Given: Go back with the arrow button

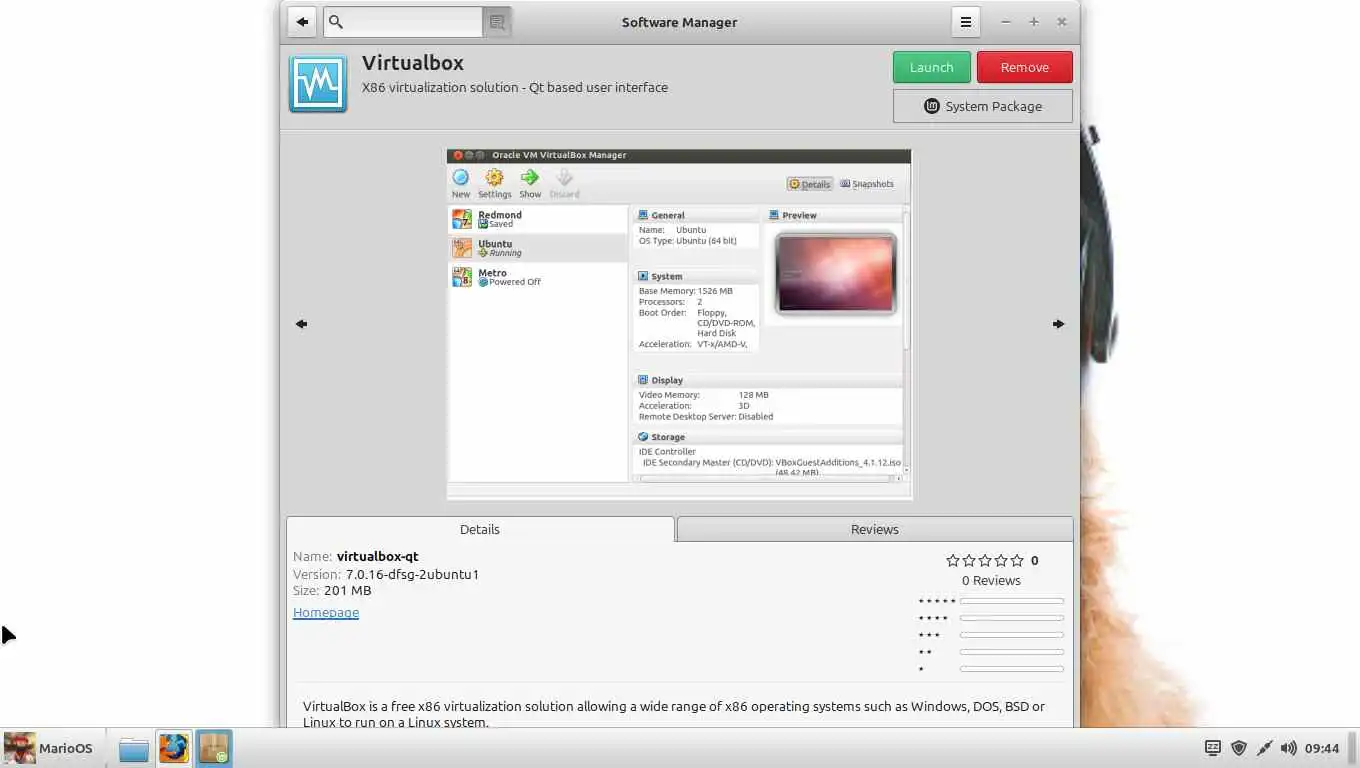Looking at the screenshot, I should click(302, 22).
